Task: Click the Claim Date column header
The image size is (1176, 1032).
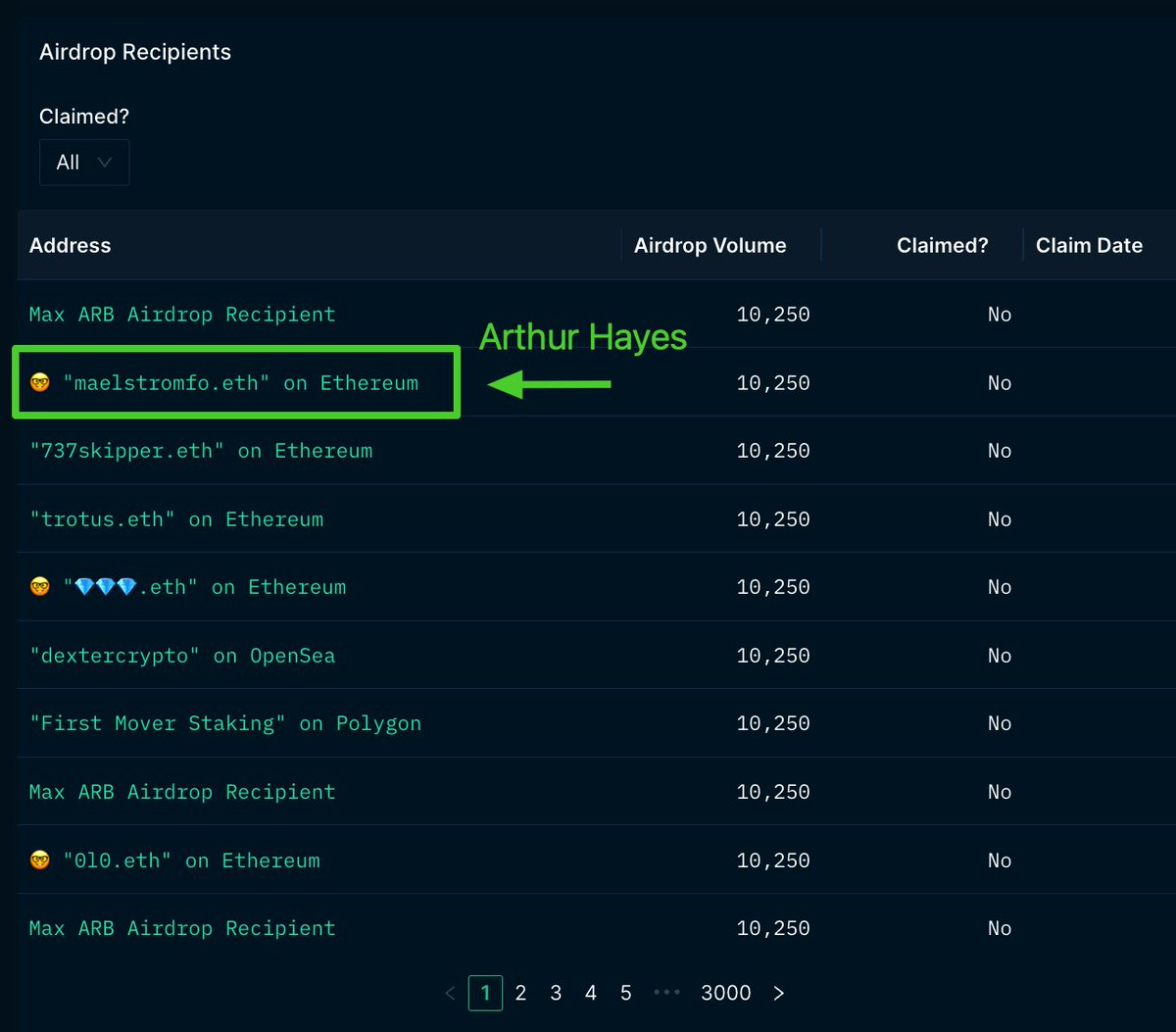Action: tap(1089, 245)
